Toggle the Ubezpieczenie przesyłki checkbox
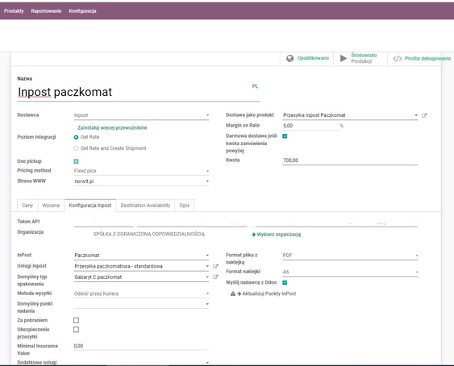Screen dimensions: 454x366 (x=76, y=330)
